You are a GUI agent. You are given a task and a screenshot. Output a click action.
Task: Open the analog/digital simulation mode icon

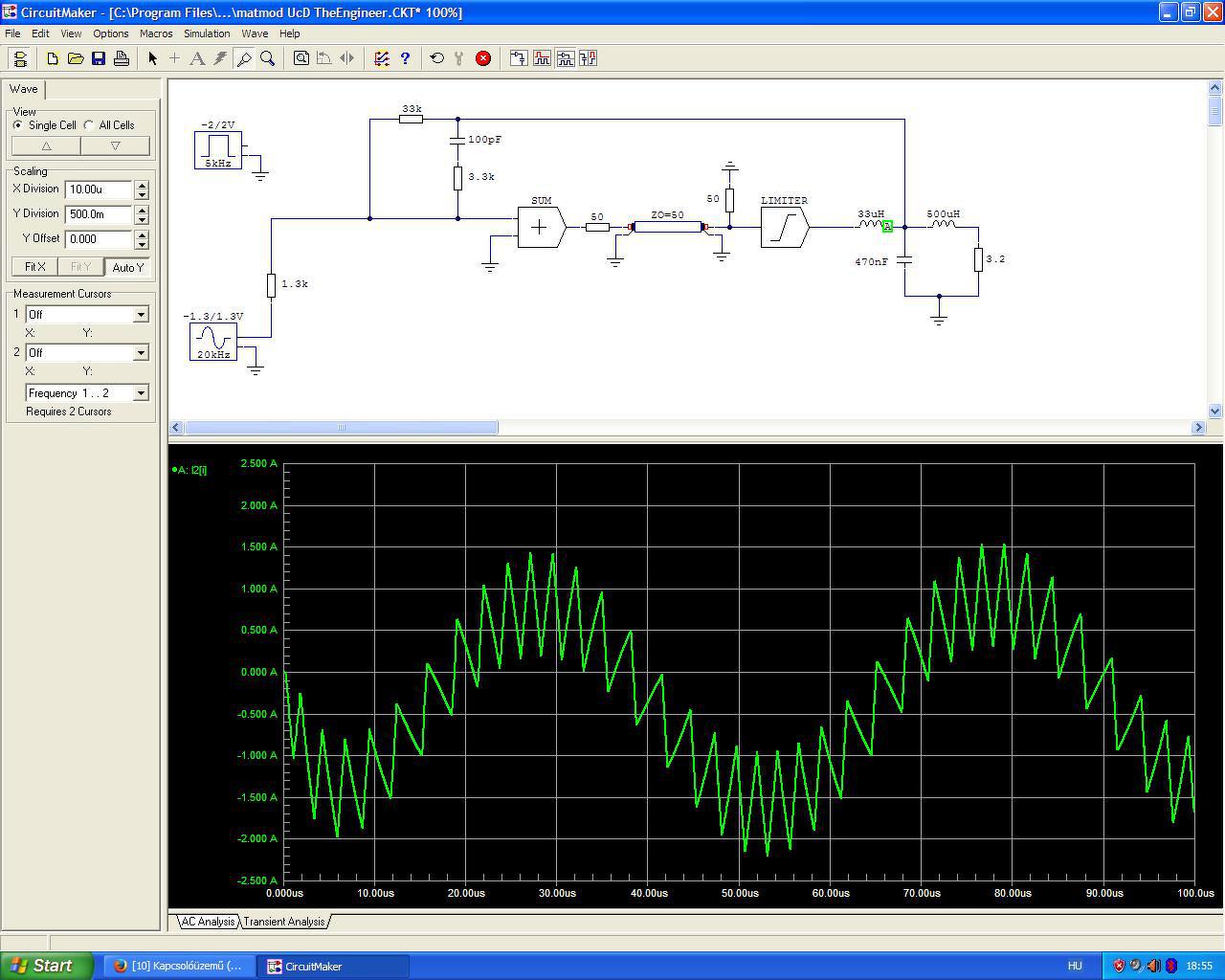[x=382, y=58]
